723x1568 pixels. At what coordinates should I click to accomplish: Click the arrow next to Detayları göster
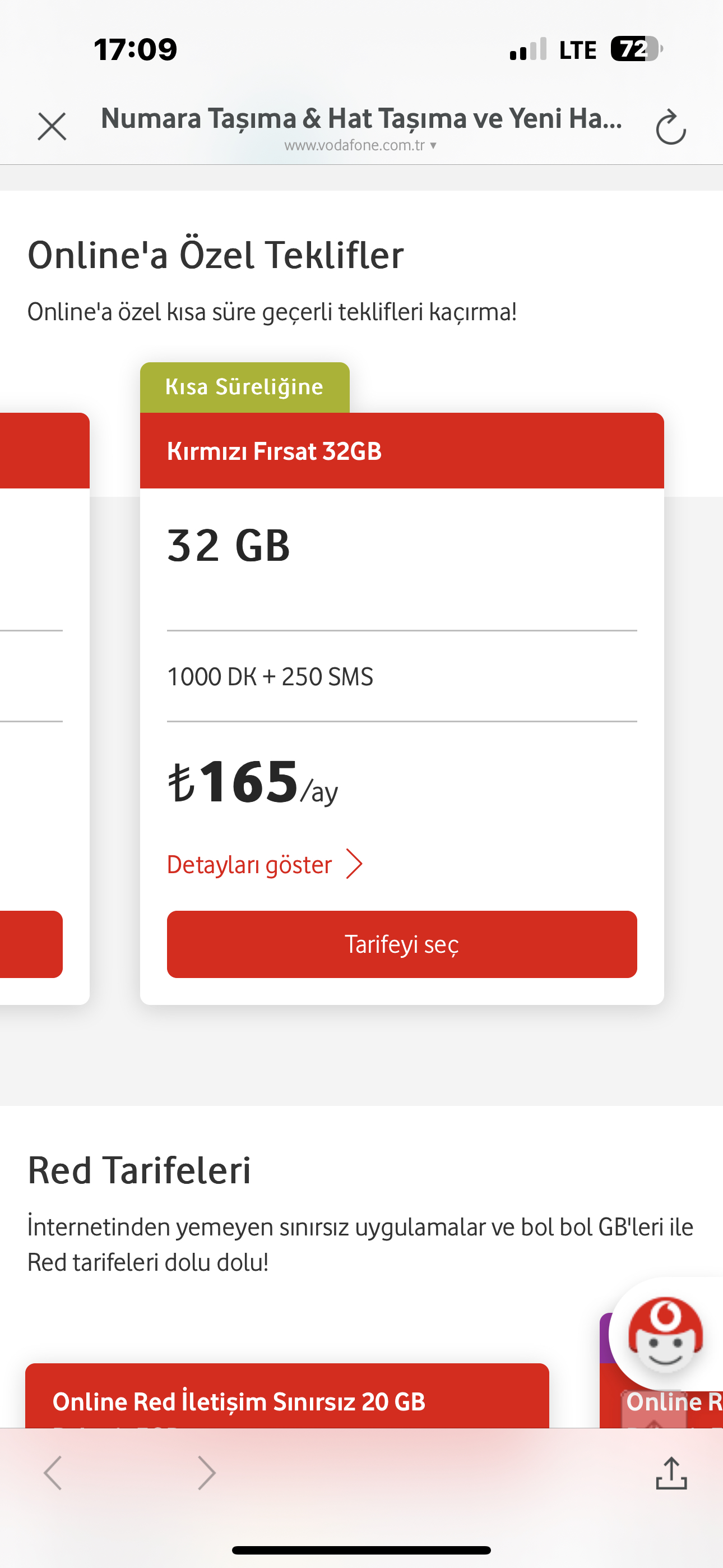pos(354,864)
